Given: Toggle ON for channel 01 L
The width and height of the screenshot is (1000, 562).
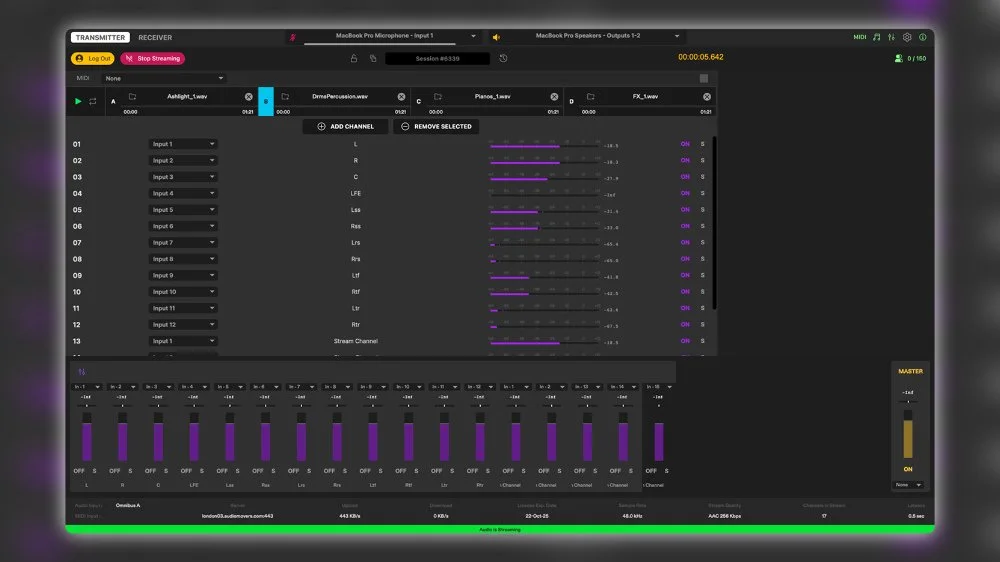Looking at the screenshot, I should tap(685, 144).
